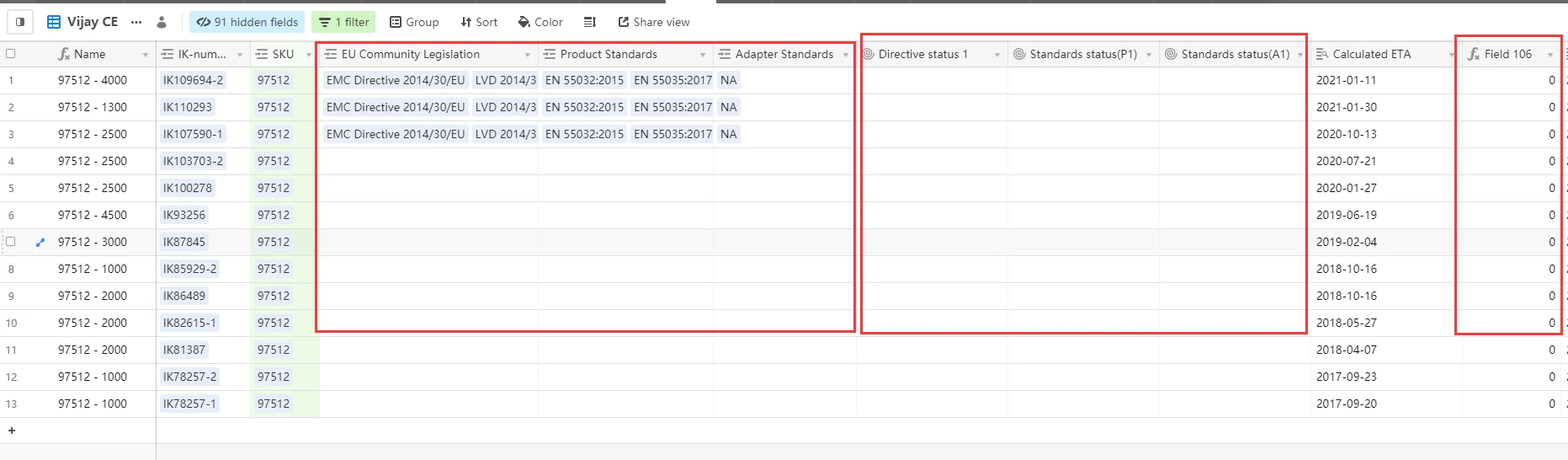This screenshot has width=1568, height=460.
Task: Select the 97512 - 4500 name cell
Action: tap(93, 215)
